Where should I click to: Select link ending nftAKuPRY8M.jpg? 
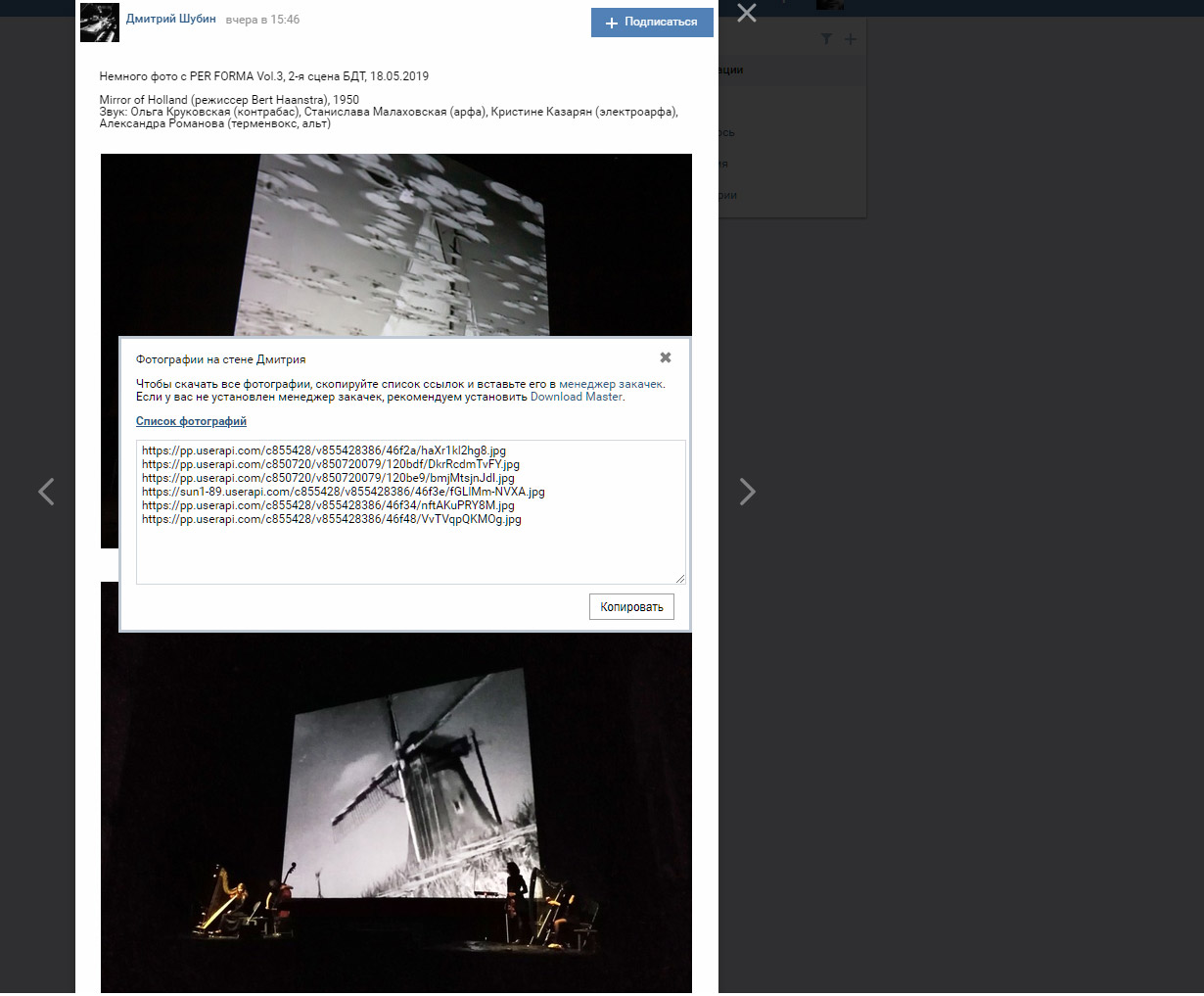pyautogui.click(x=328, y=505)
